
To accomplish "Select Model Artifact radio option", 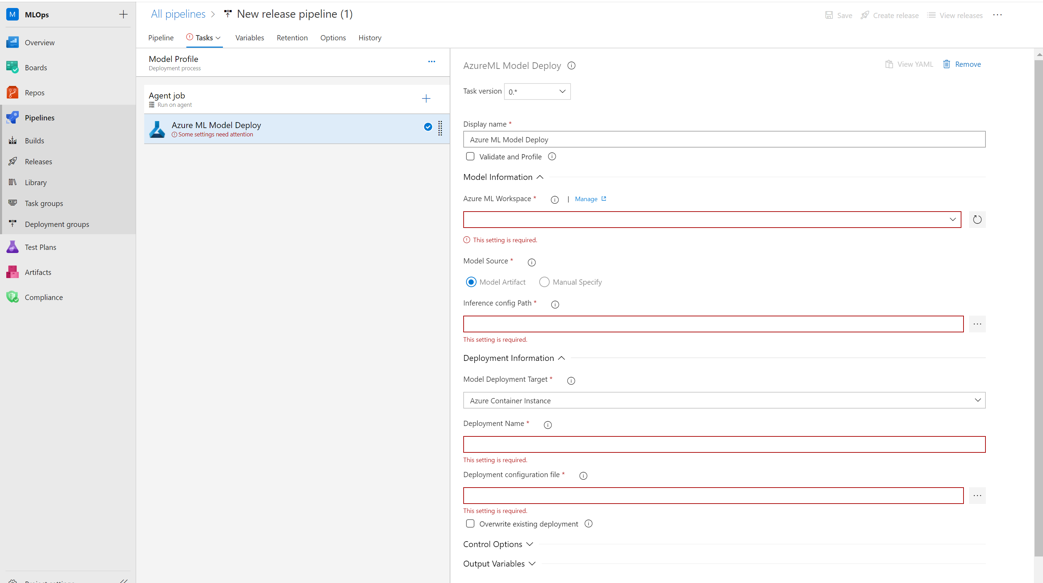I will tap(471, 282).
